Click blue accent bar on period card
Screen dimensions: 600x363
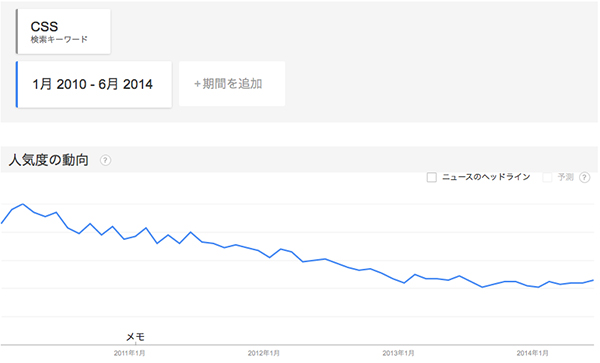click(x=17, y=85)
